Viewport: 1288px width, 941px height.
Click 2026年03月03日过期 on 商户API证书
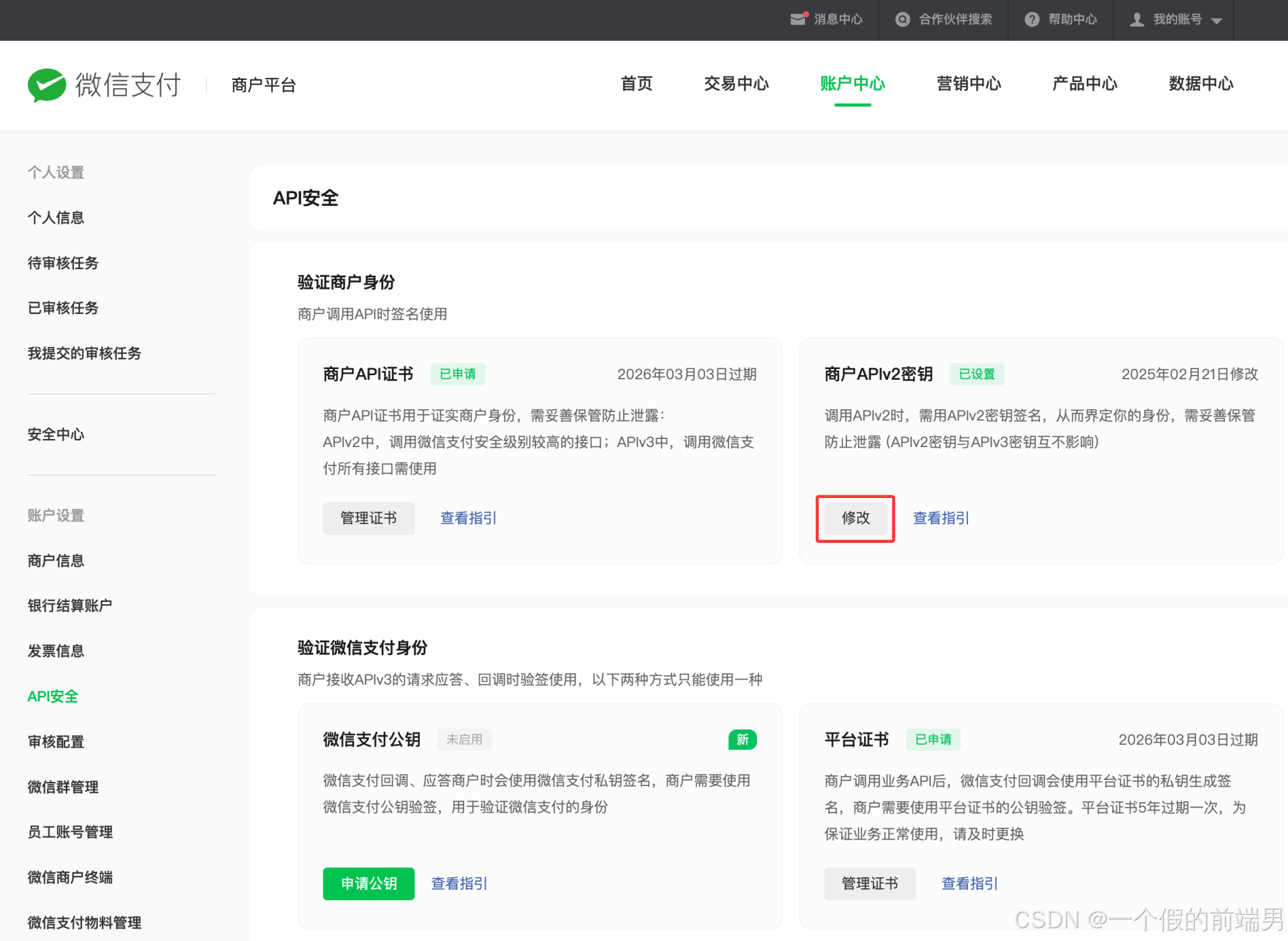tap(687, 374)
